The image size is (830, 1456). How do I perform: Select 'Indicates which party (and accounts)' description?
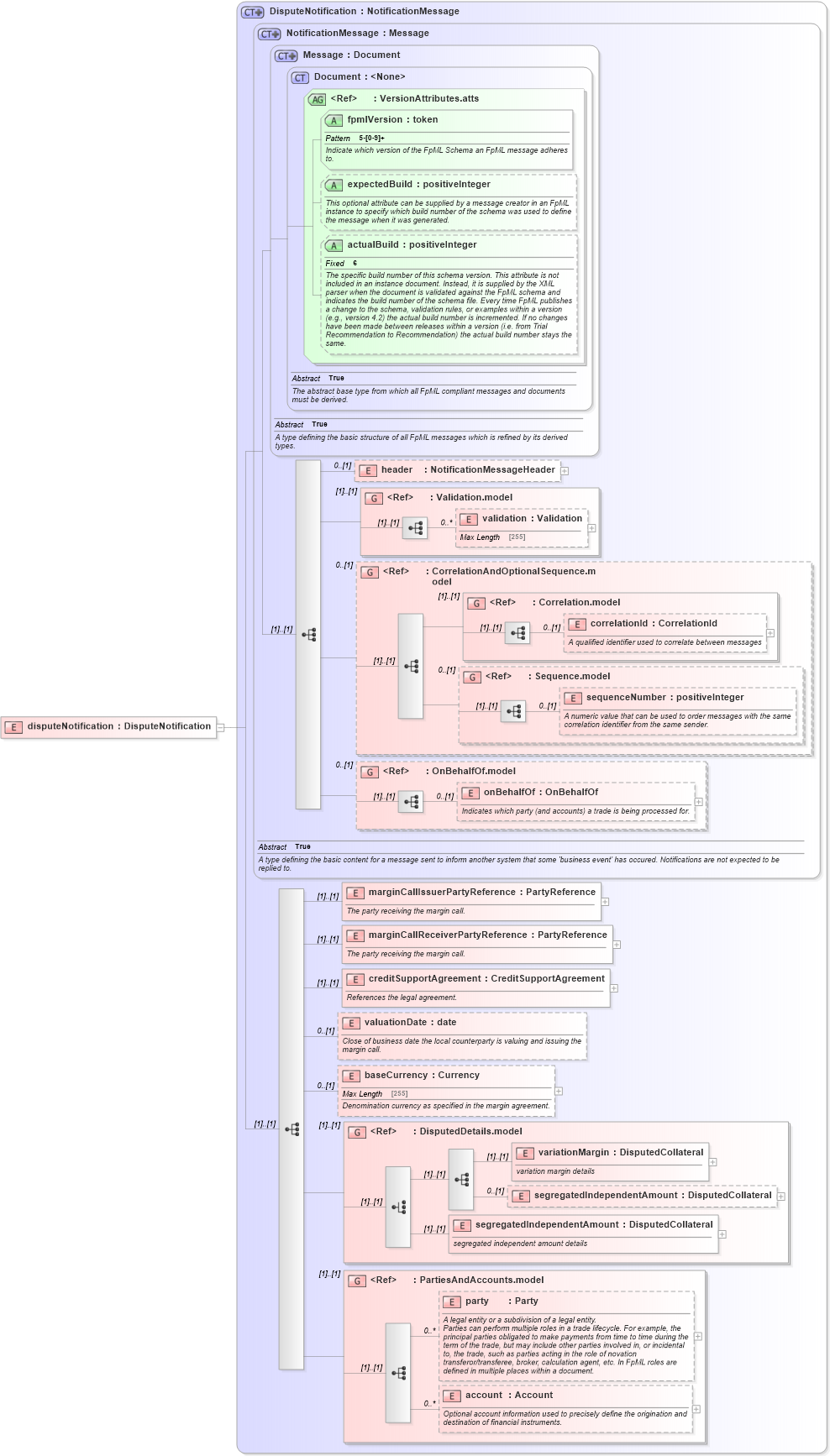575,811
